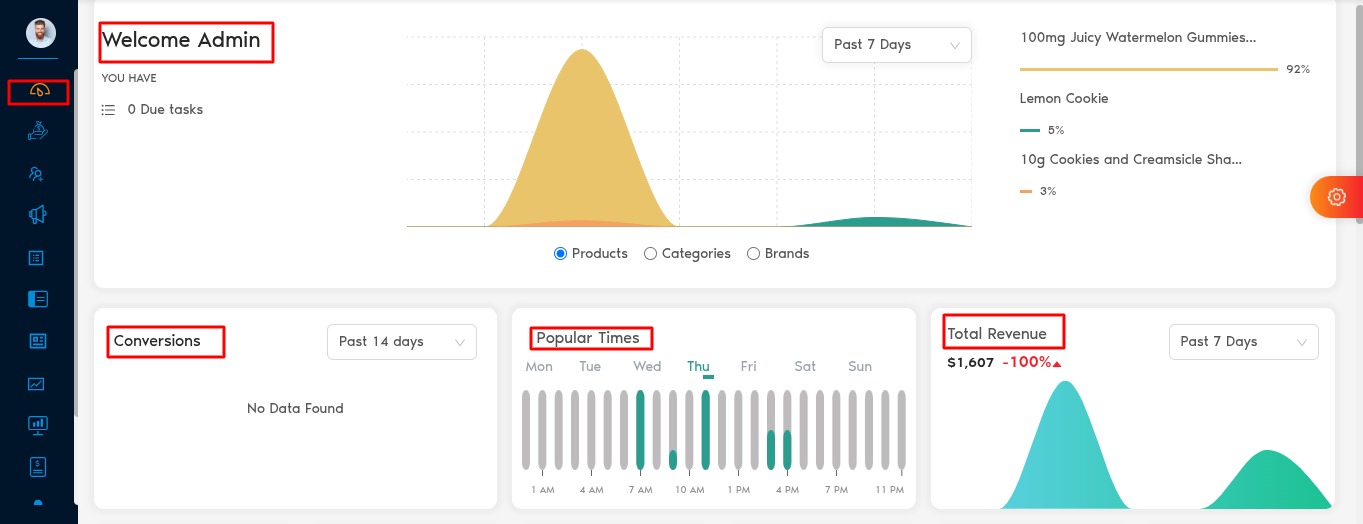Click the $1,607 revenue value
This screenshot has height=524, width=1363.
pyautogui.click(x=970, y=363)
